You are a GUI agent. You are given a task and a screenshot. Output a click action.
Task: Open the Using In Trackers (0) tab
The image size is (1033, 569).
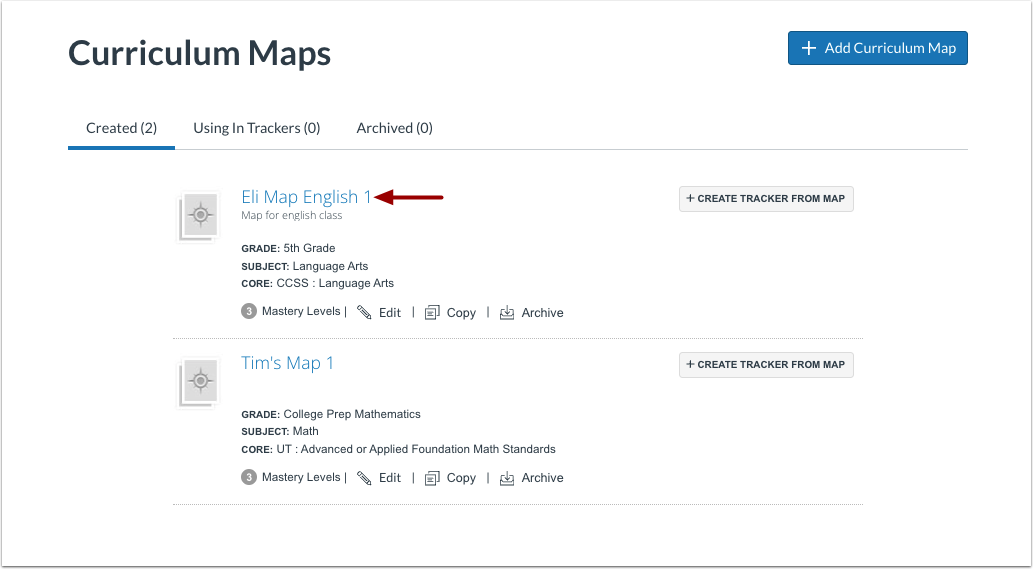coord(256,128)
